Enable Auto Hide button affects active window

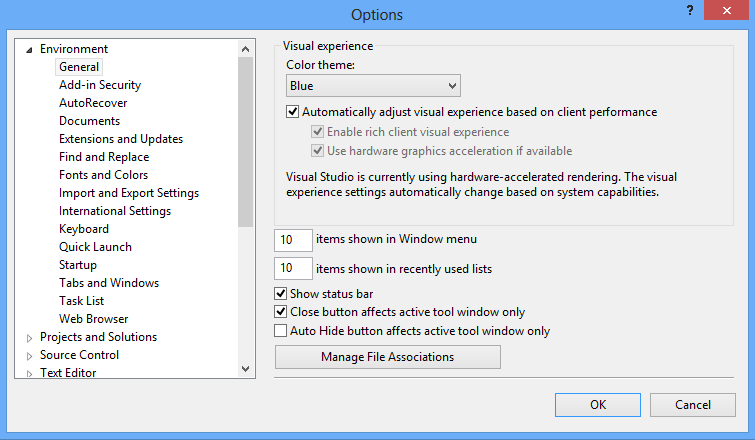pyautogui.click(x=280, y=331)
